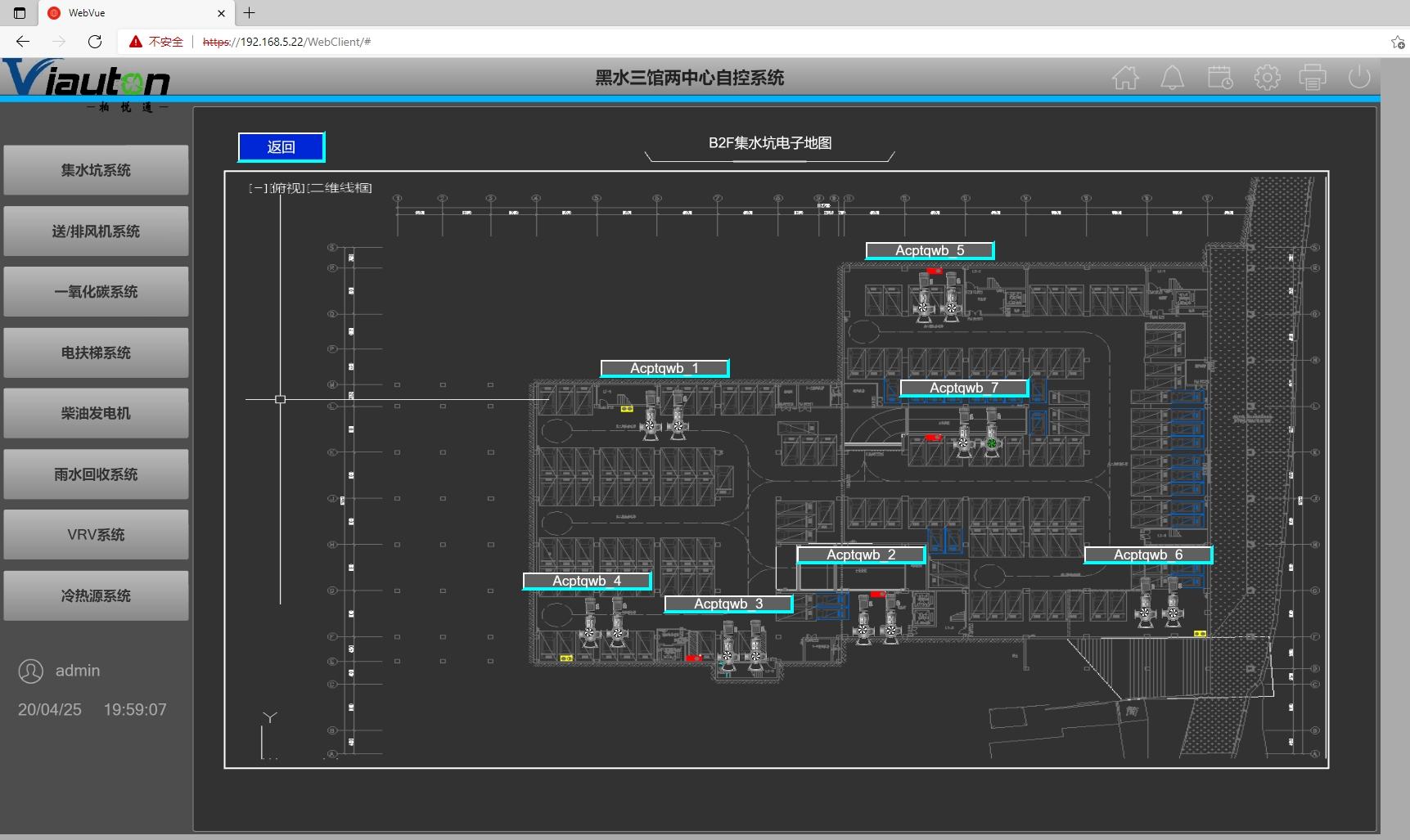Open the VRV系统 menu item
Image resolution: width=1410 pixels, height=840 pixels.
click(x=96, y=535)
